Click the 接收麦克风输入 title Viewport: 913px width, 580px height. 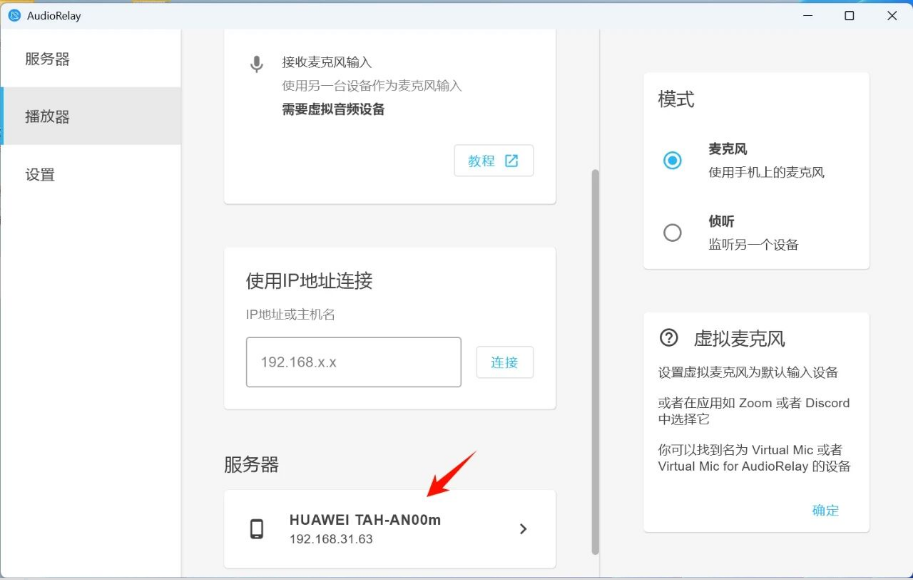tap(327, 62)
